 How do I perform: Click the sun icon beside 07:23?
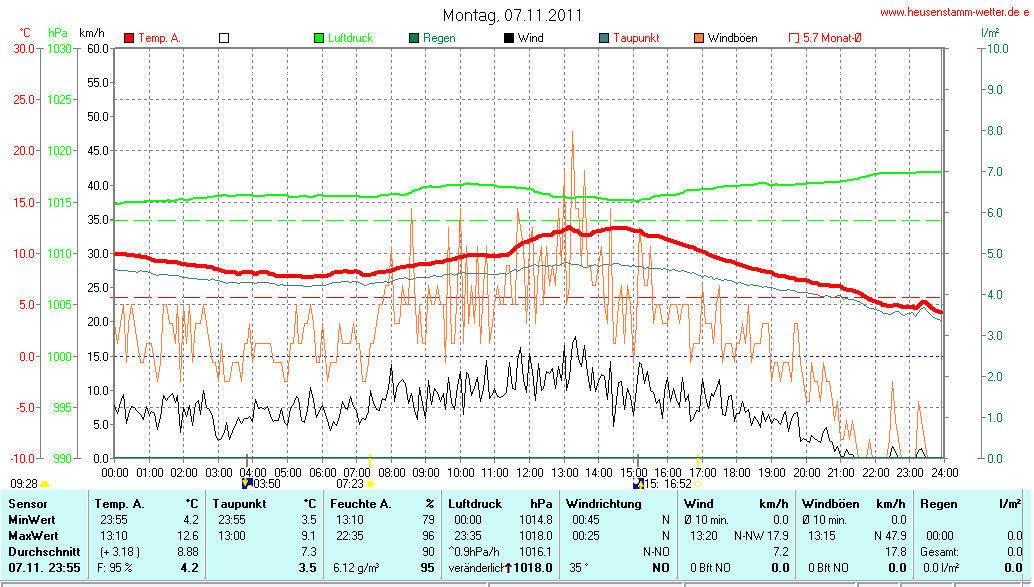370,484
